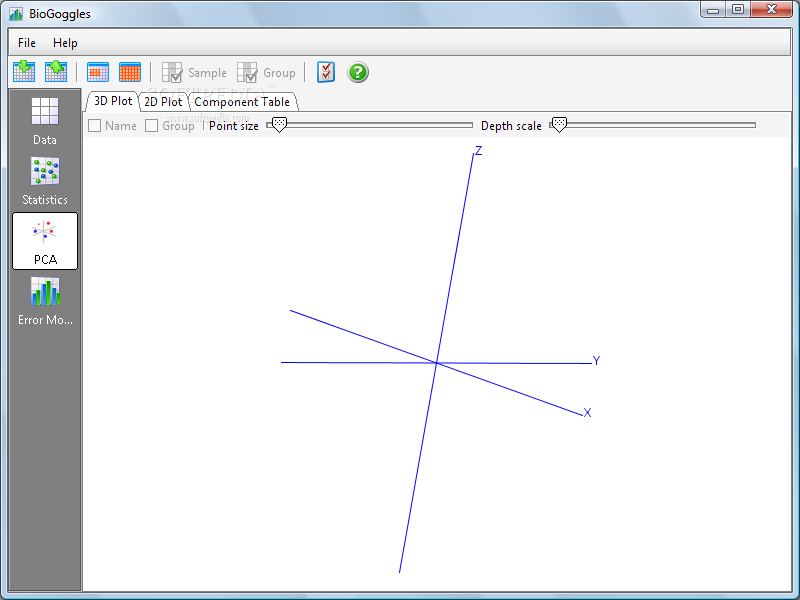Open the Error Model panel in sidebar
Viewport: 800px width, 600px height.
coord(45,301)
